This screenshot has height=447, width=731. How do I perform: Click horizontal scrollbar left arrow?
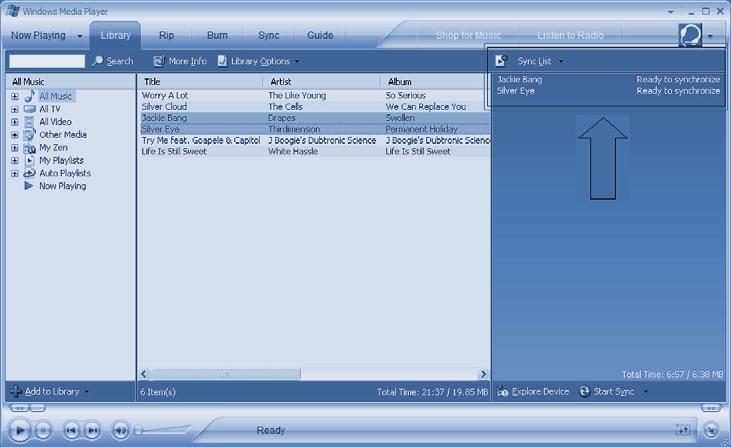click(144, 374)
